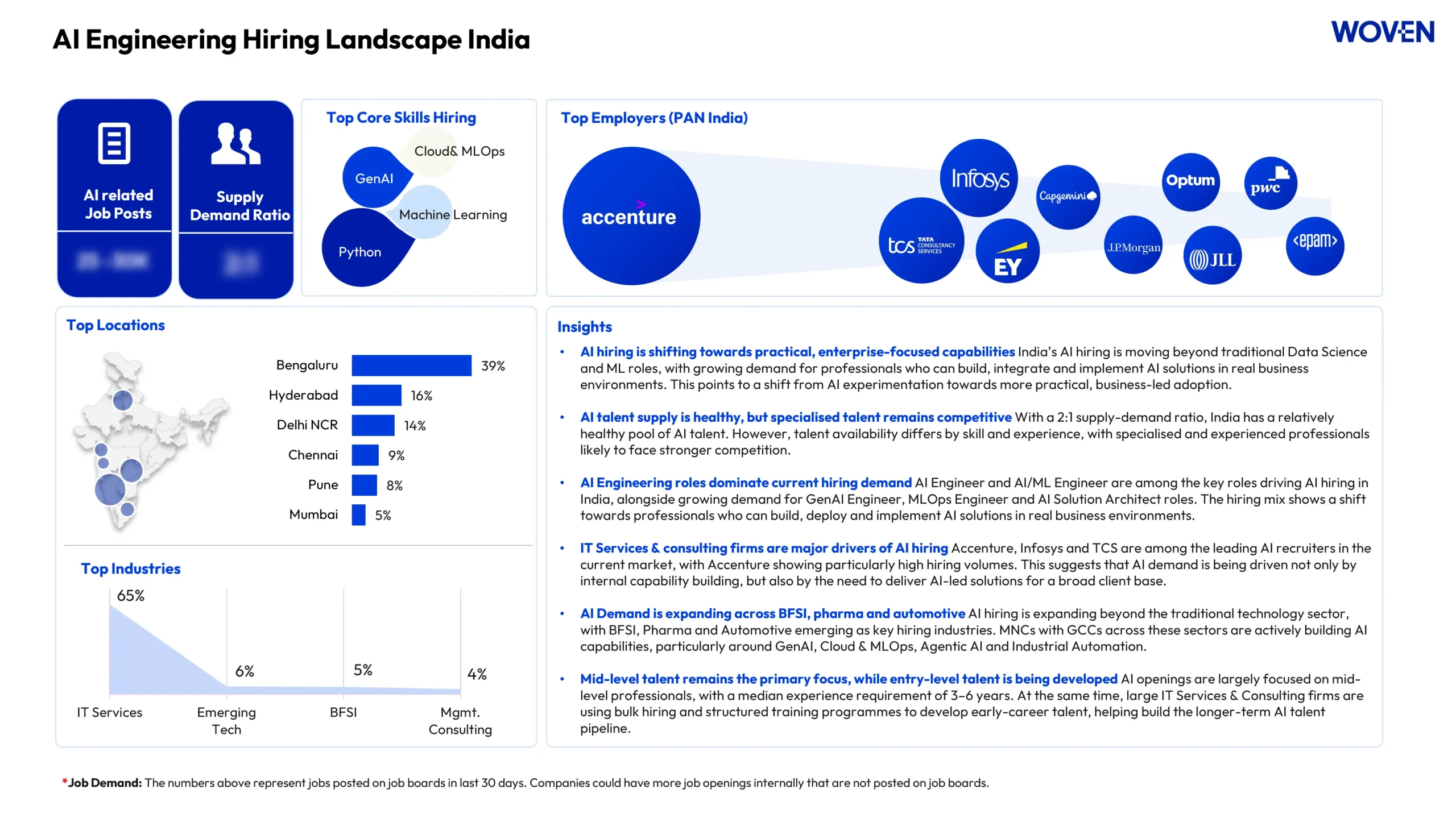Select the J.P.Morgan employer bubble

pyautogui.click(x=1133, y=245)
